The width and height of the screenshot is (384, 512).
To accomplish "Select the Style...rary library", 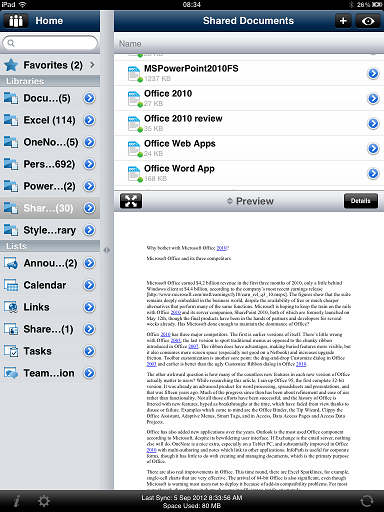I will click(50, 230).
